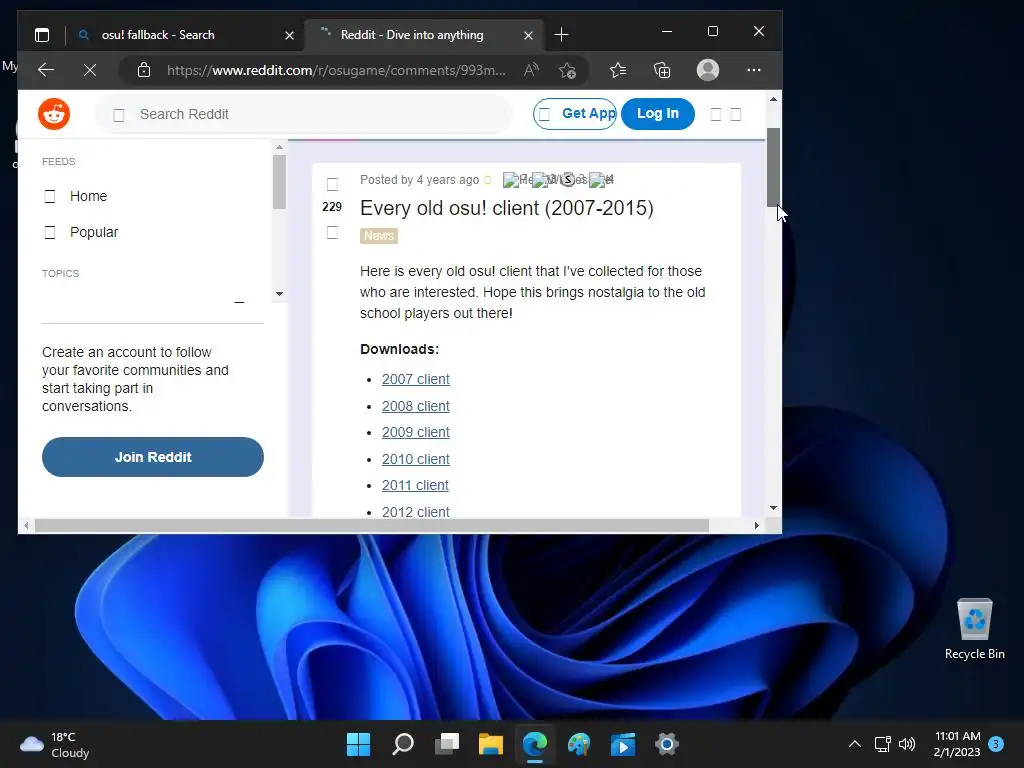Open the Home feed in sidebar
Screen dimensions: 1024x768
click(88, 196)
